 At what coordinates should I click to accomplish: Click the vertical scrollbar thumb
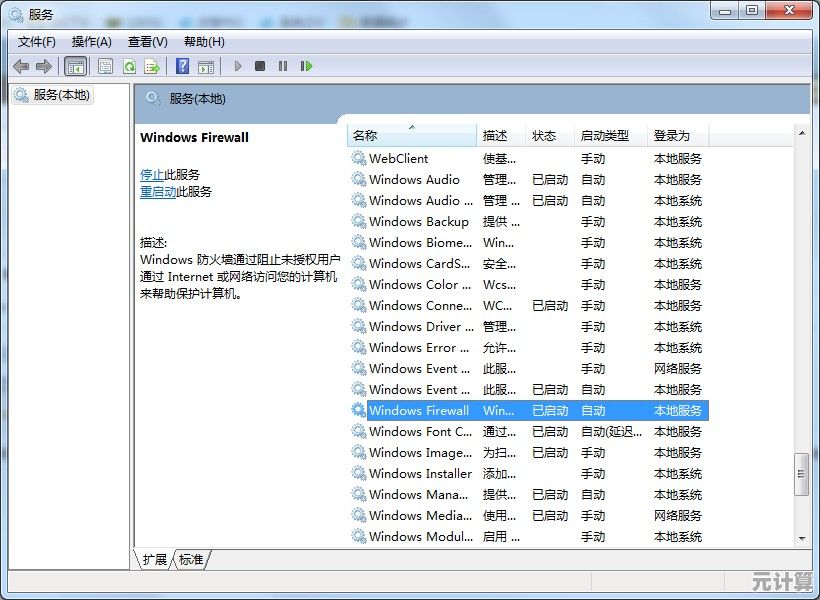[x=802, y=474]
